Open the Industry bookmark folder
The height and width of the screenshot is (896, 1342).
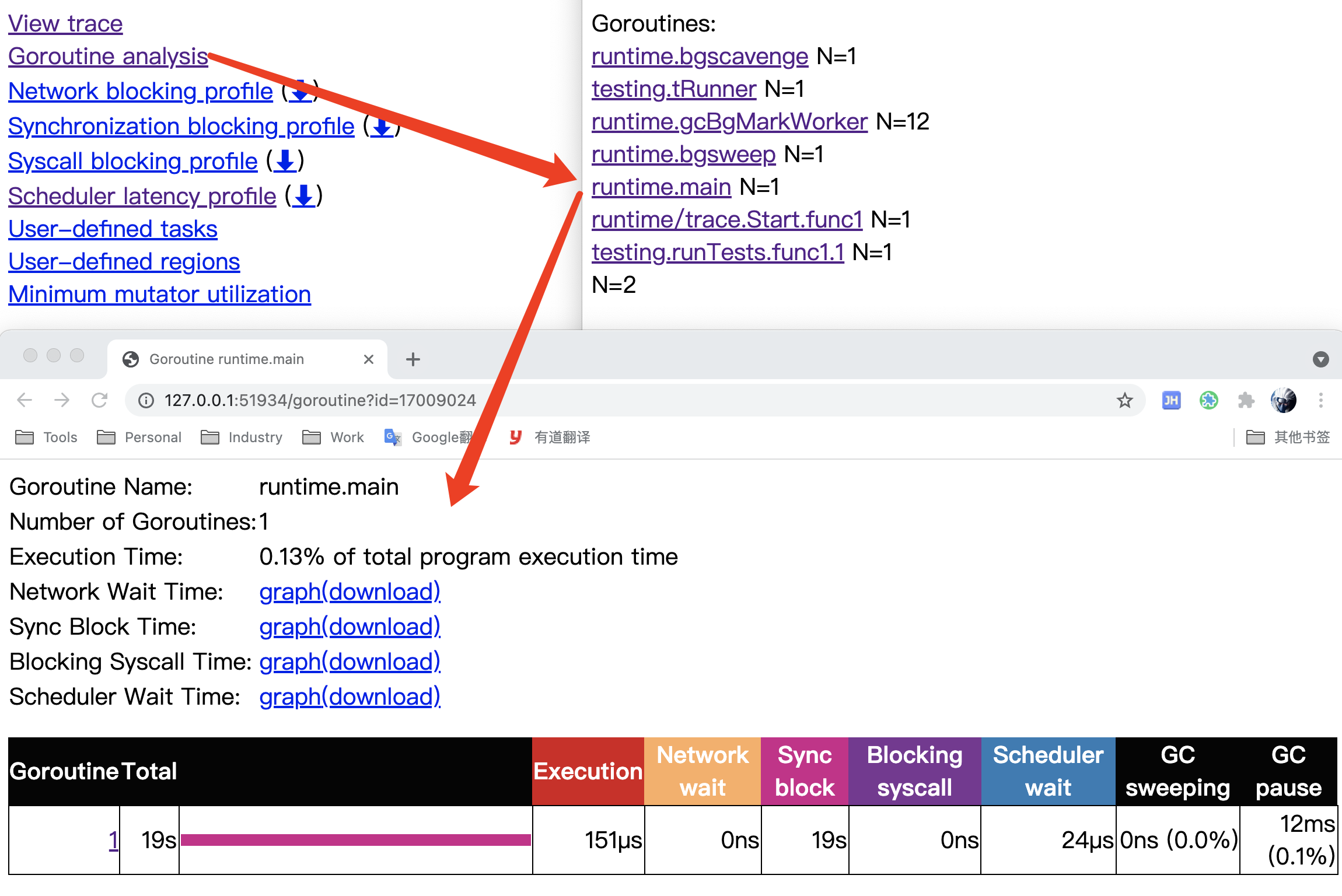coord(242,437)
